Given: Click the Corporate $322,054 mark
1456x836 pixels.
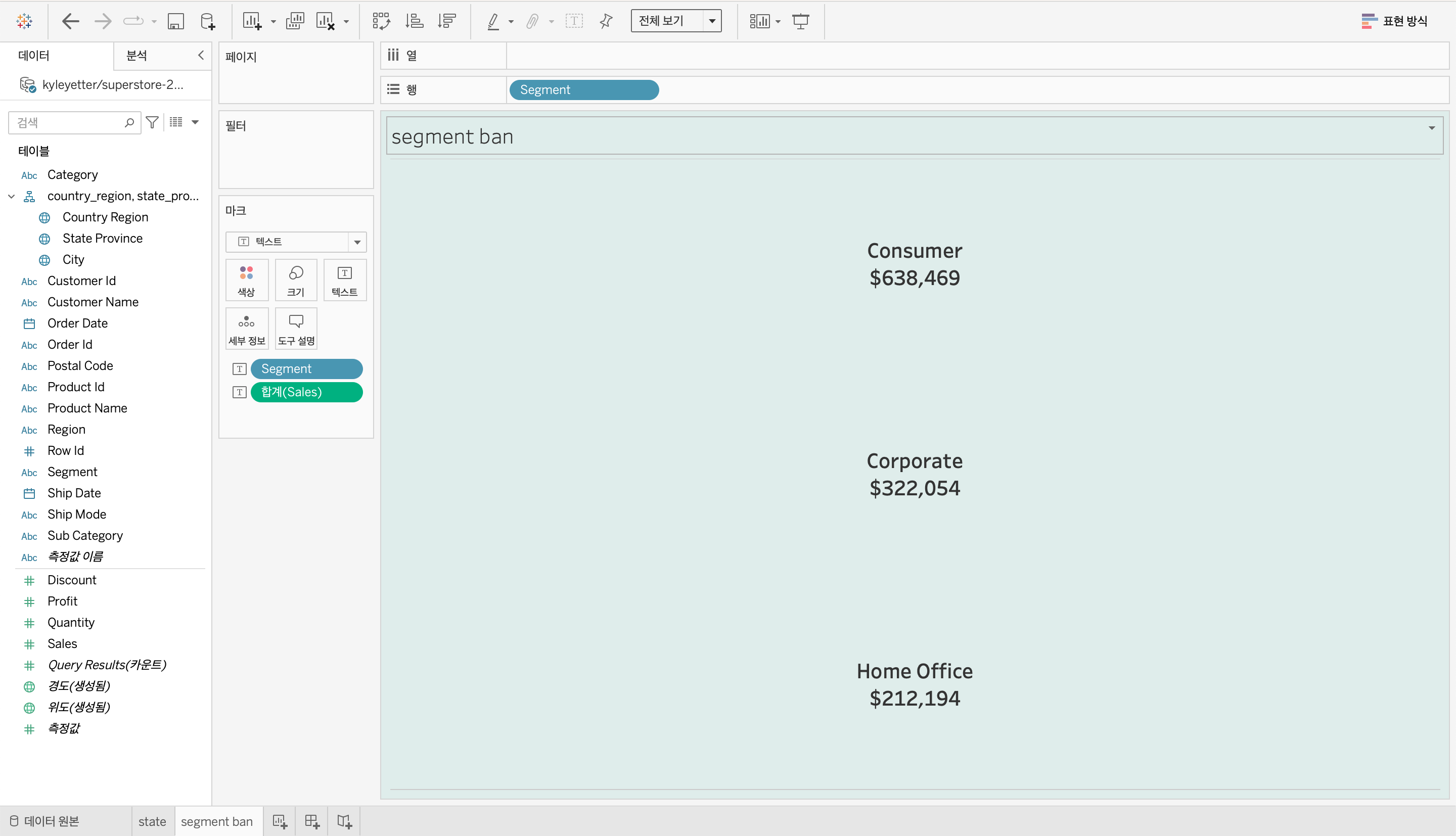Looking at the screenshot, I should pos(915,474).
